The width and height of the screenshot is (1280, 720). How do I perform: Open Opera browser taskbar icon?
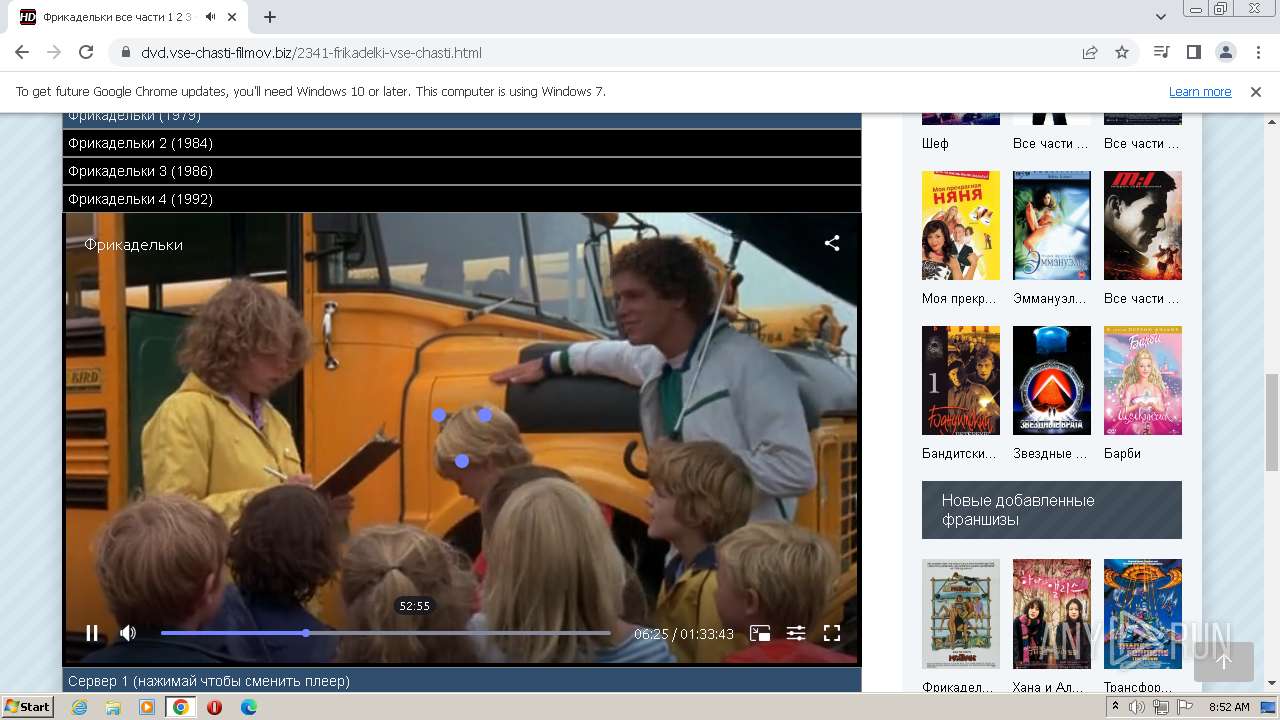(x=214, y=707)
